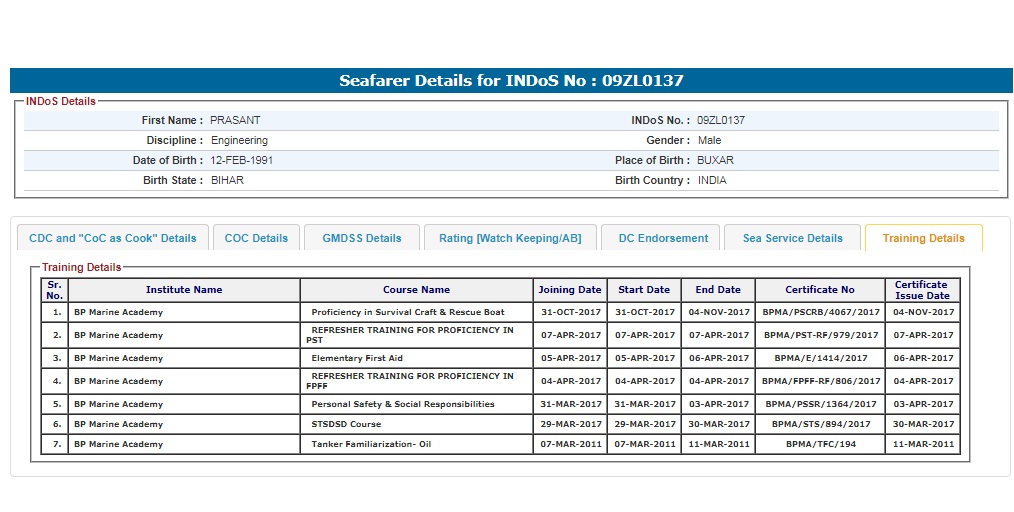1014x512 pixels.
Task: Open the GMDSS Details tab
Action: 361,238
